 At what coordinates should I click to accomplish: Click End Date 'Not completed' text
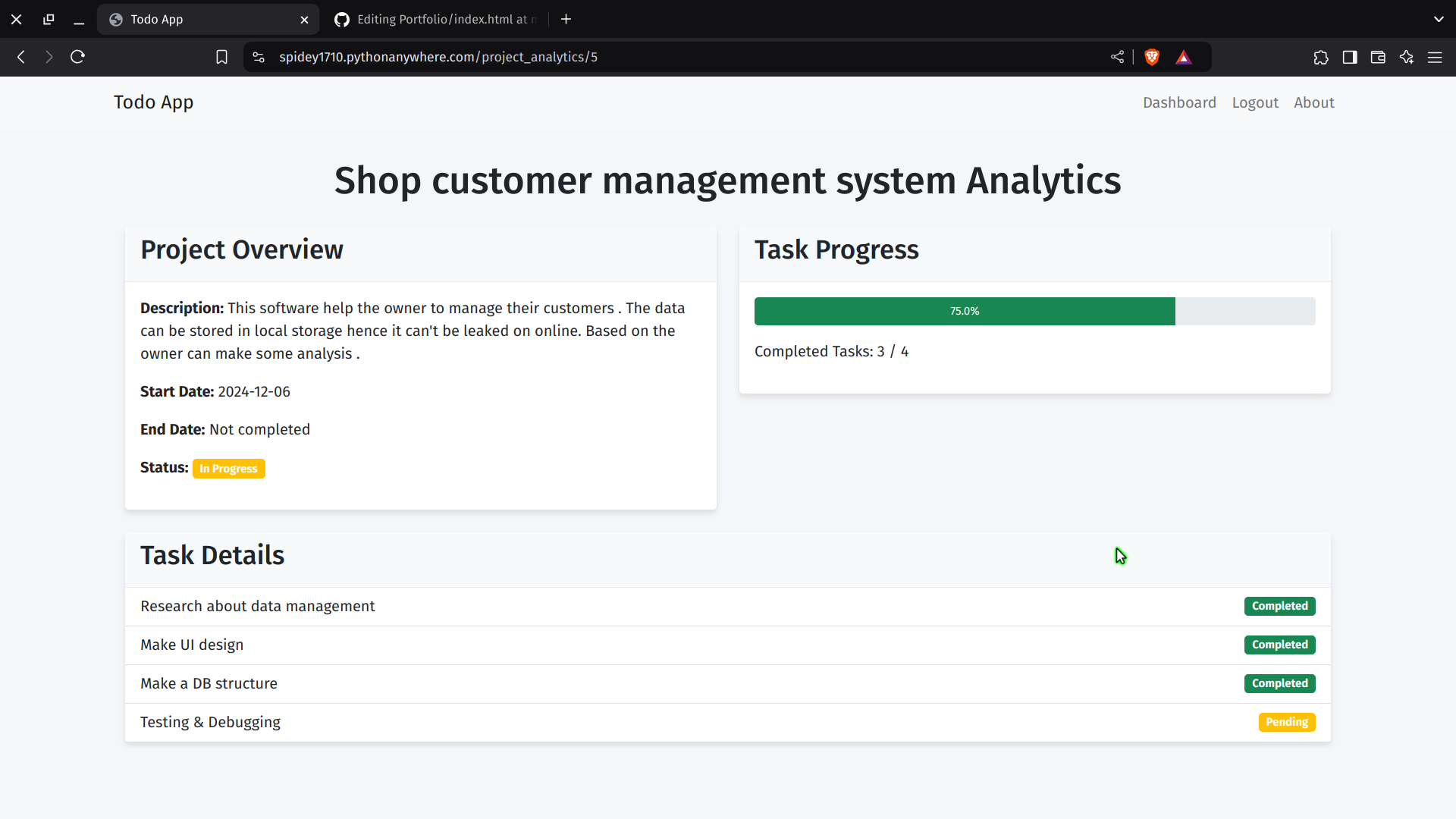[x=259, y=429]
